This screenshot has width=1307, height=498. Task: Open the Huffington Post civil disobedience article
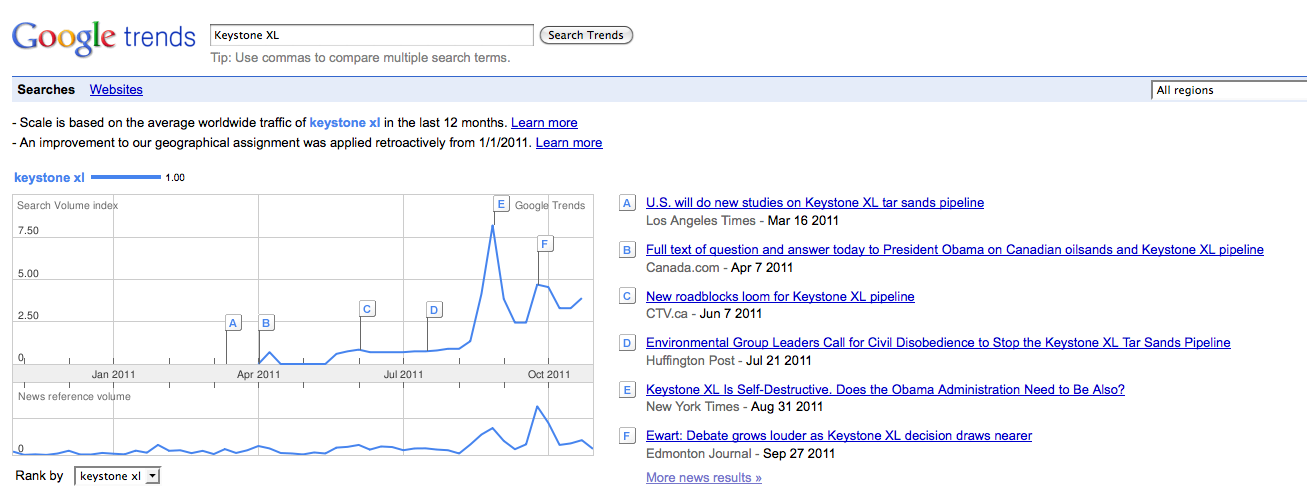click(938, 343)
